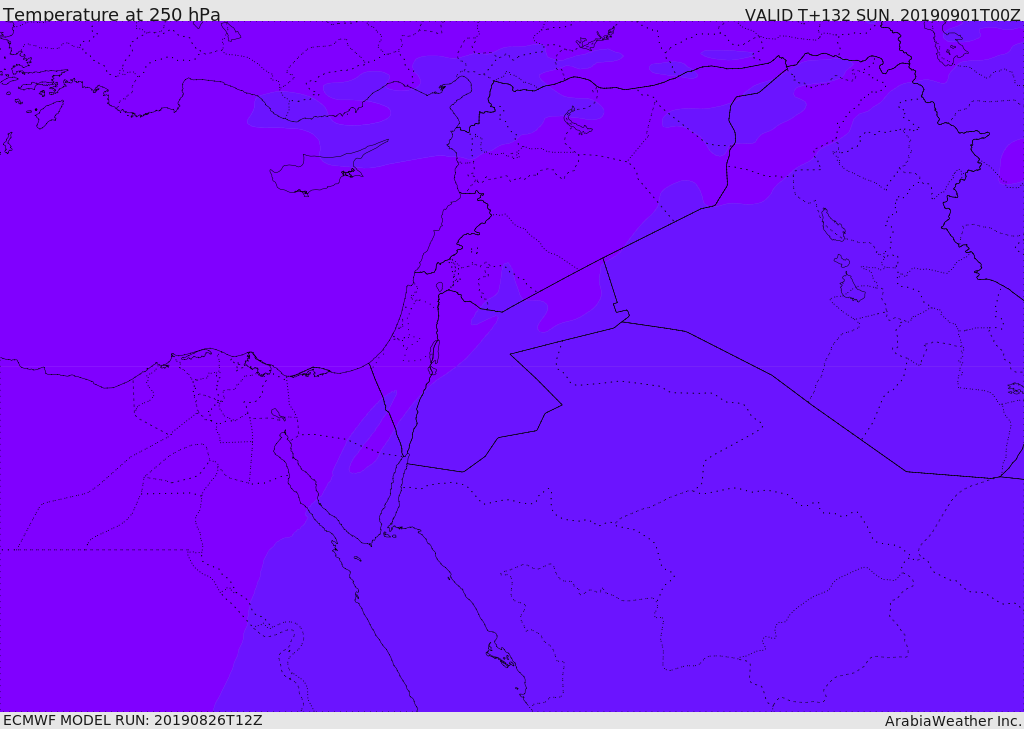The height and width of the screenshot is (729, 1024).
Task: Click the 'VALID T+132 SUN. 20190901T00Z' label
Action: tap(882, 14)
